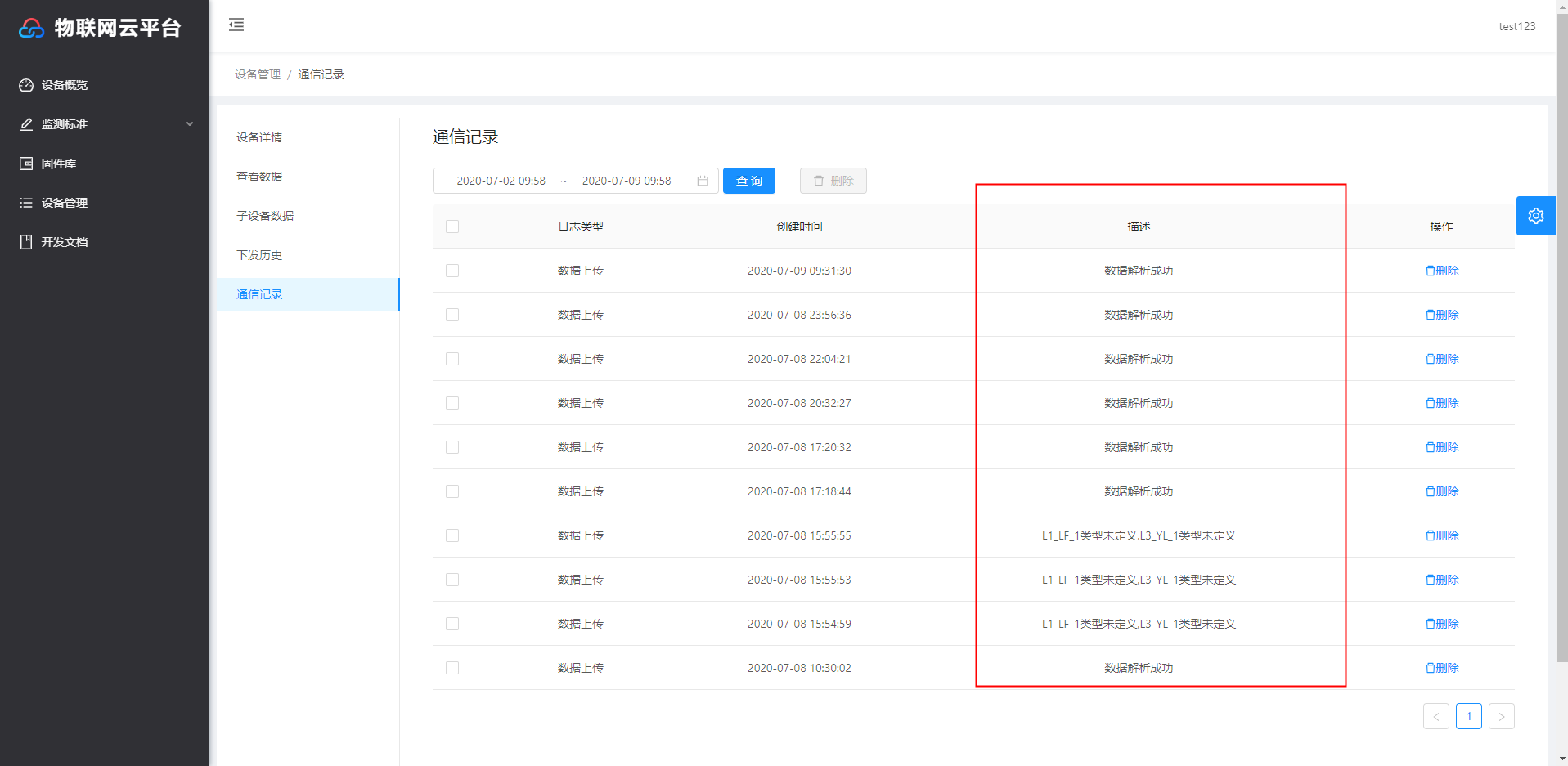Delete the record from 2020-07-08 15:54:59
The width and height of the screenshot is (1568, 766).
1442,624
